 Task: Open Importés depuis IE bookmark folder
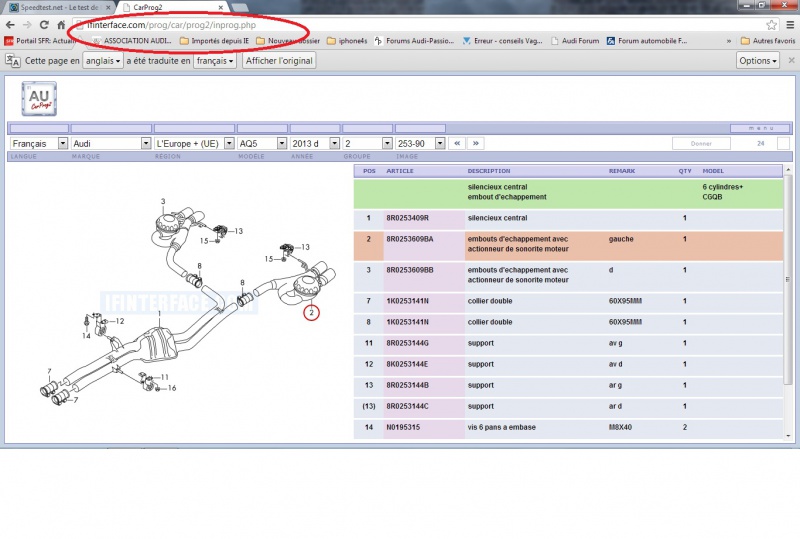pyautogui.click(x=214, y=41)
